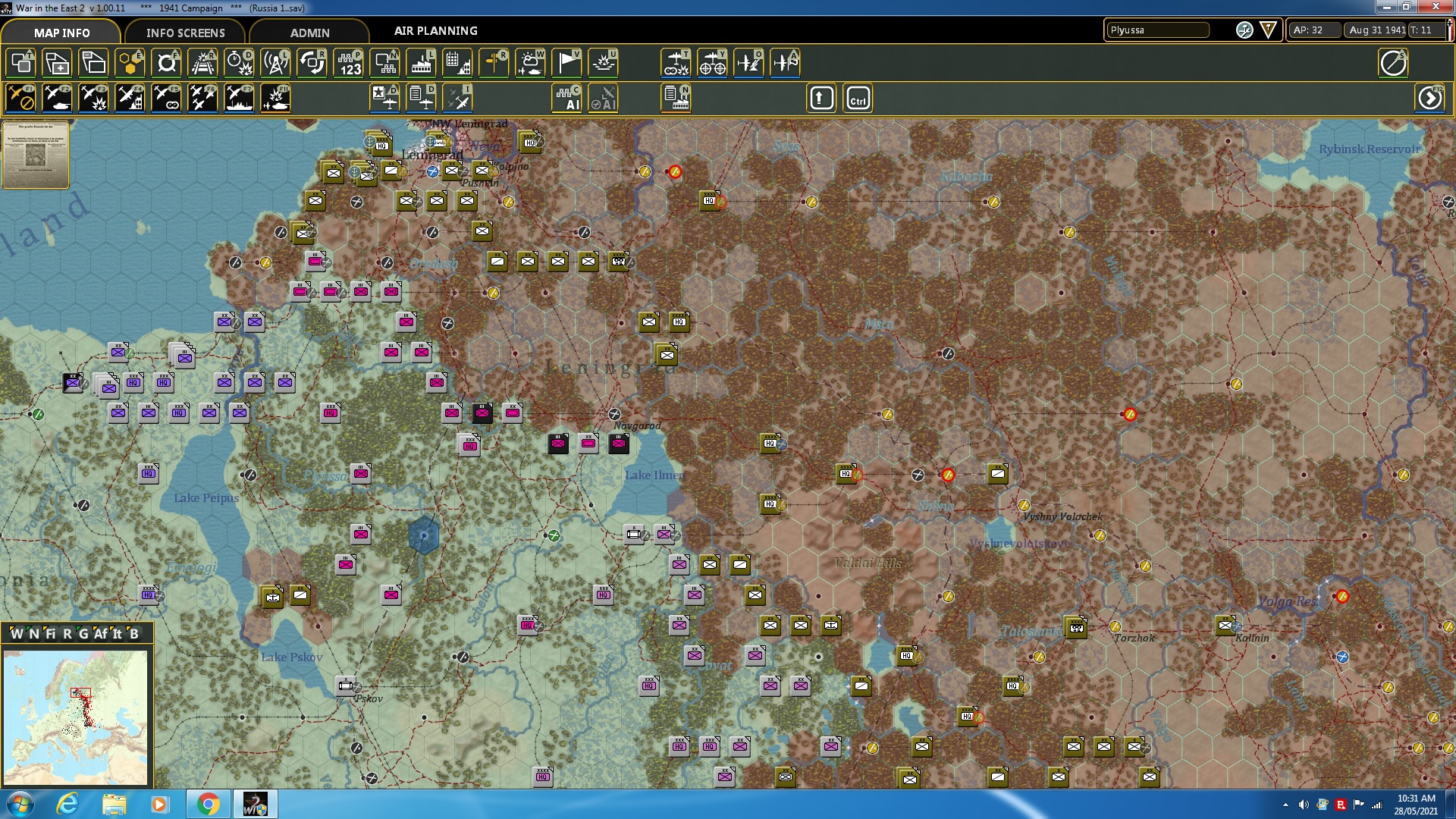Image resolution: width=1456 pixels, height=819 pixels.
Task: Switch to the INFO SCREENS tab
Action: [185, 33]
